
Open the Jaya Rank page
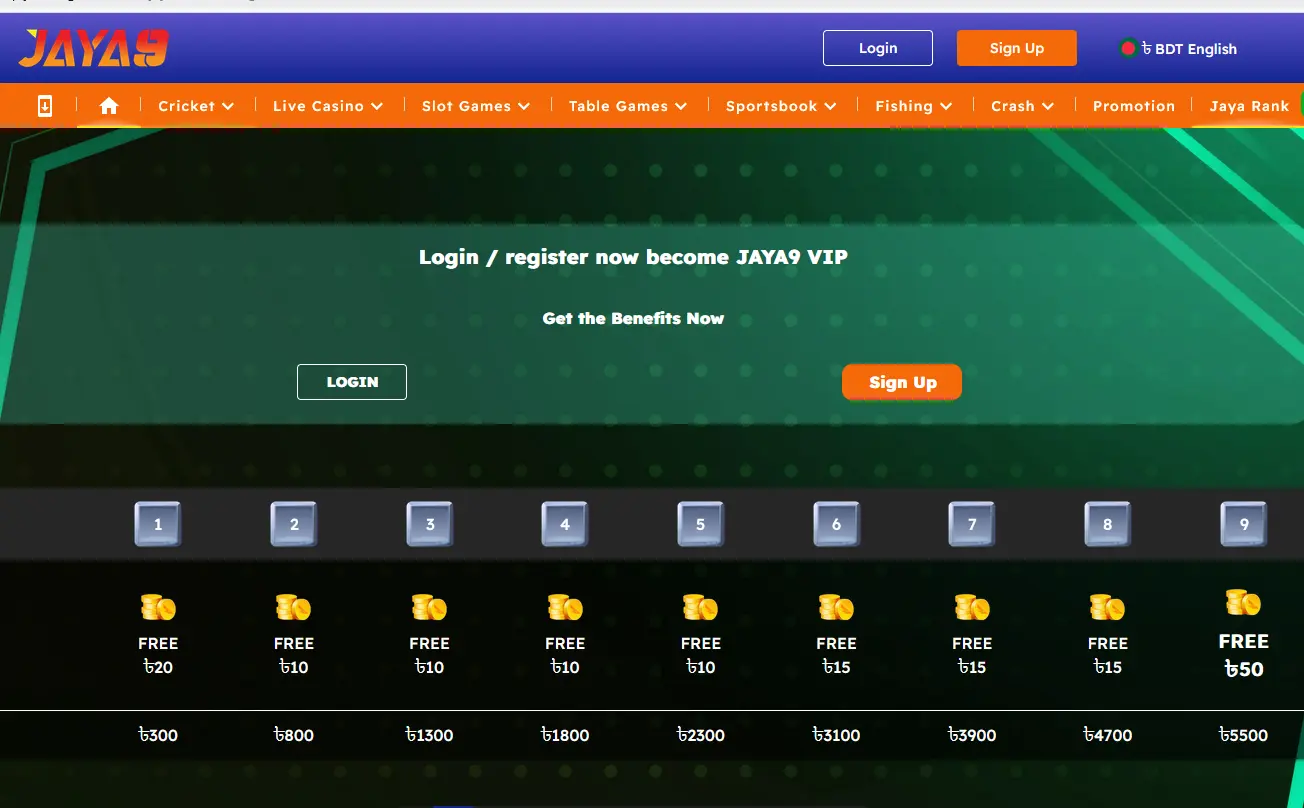click(1249, 106)
